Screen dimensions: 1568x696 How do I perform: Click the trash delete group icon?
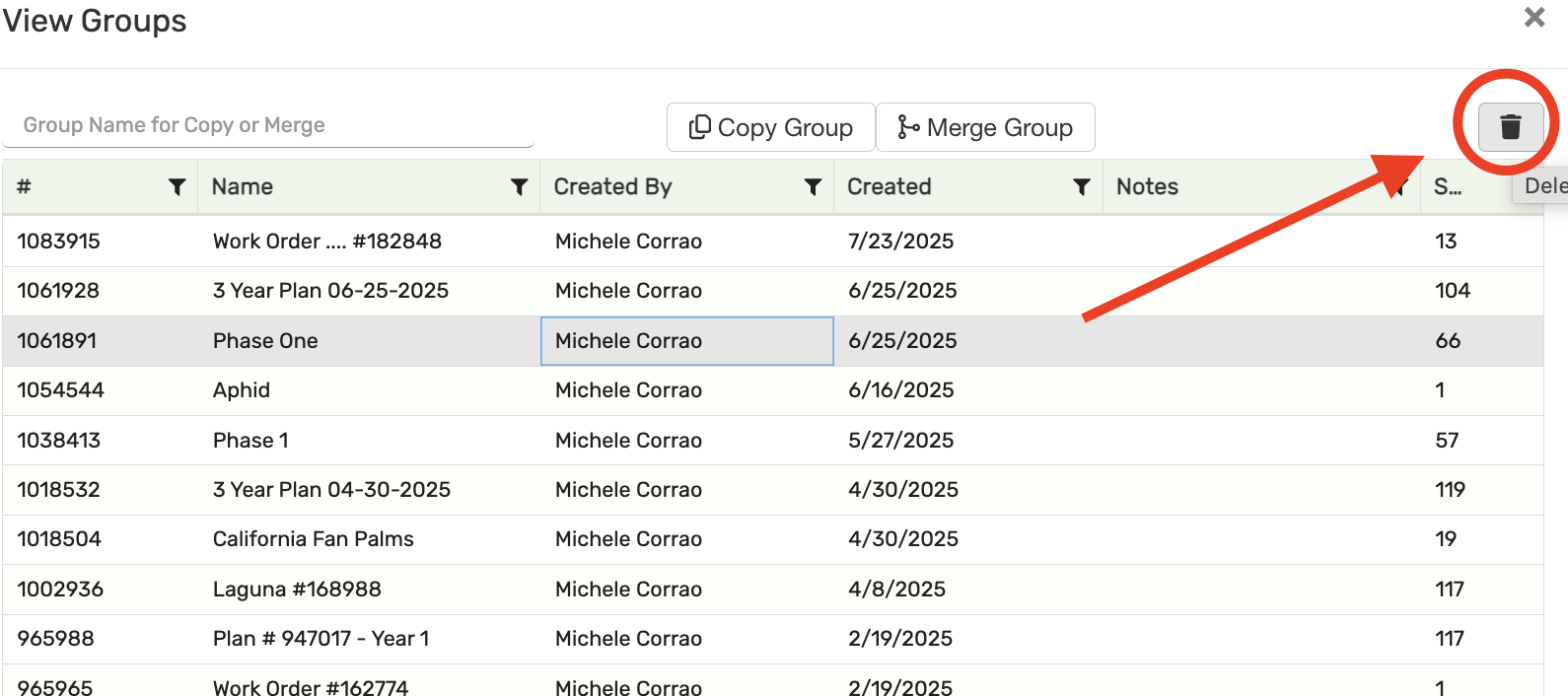[1510, 127]
